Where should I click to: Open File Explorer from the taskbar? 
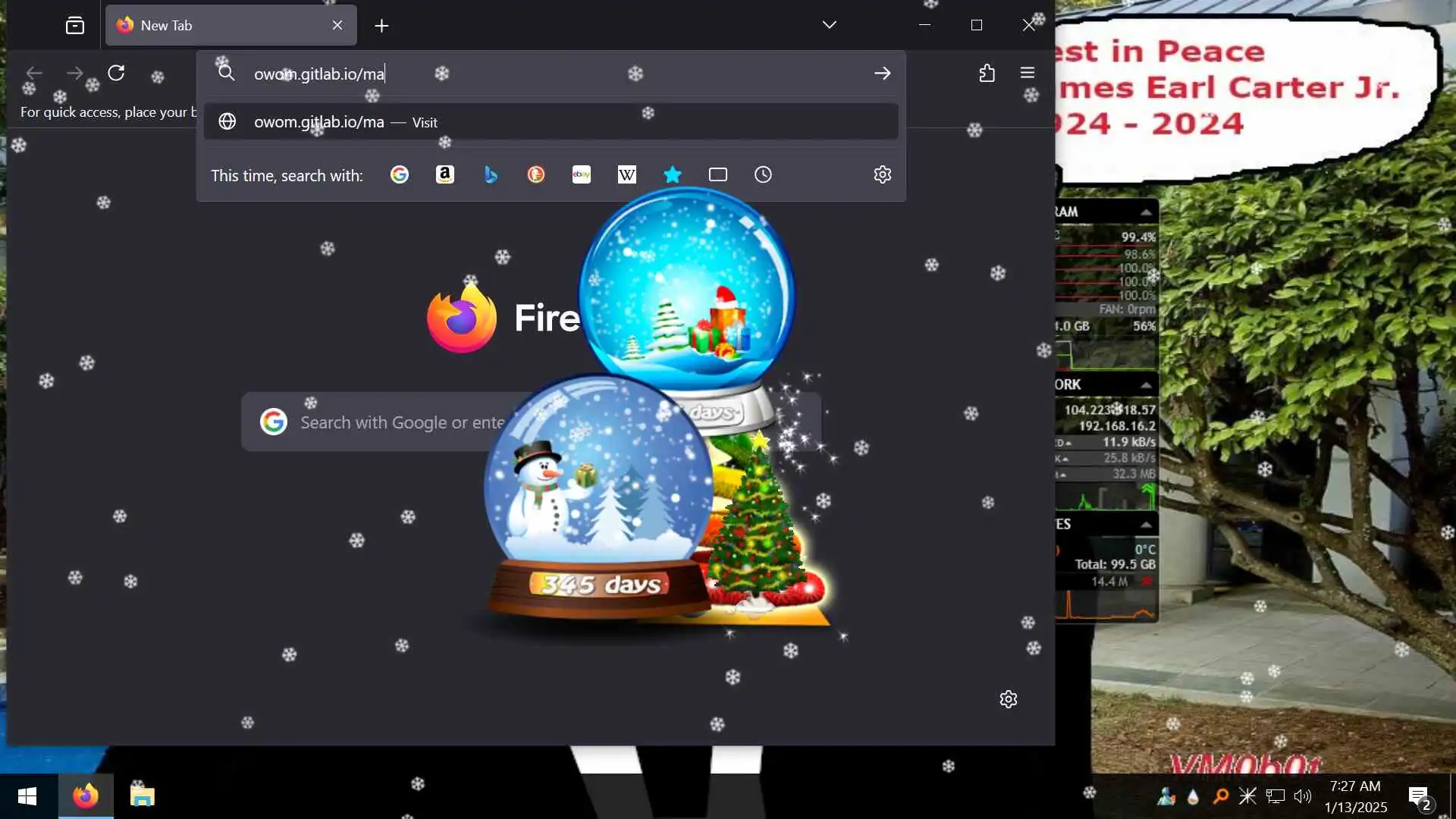[142, 796]
